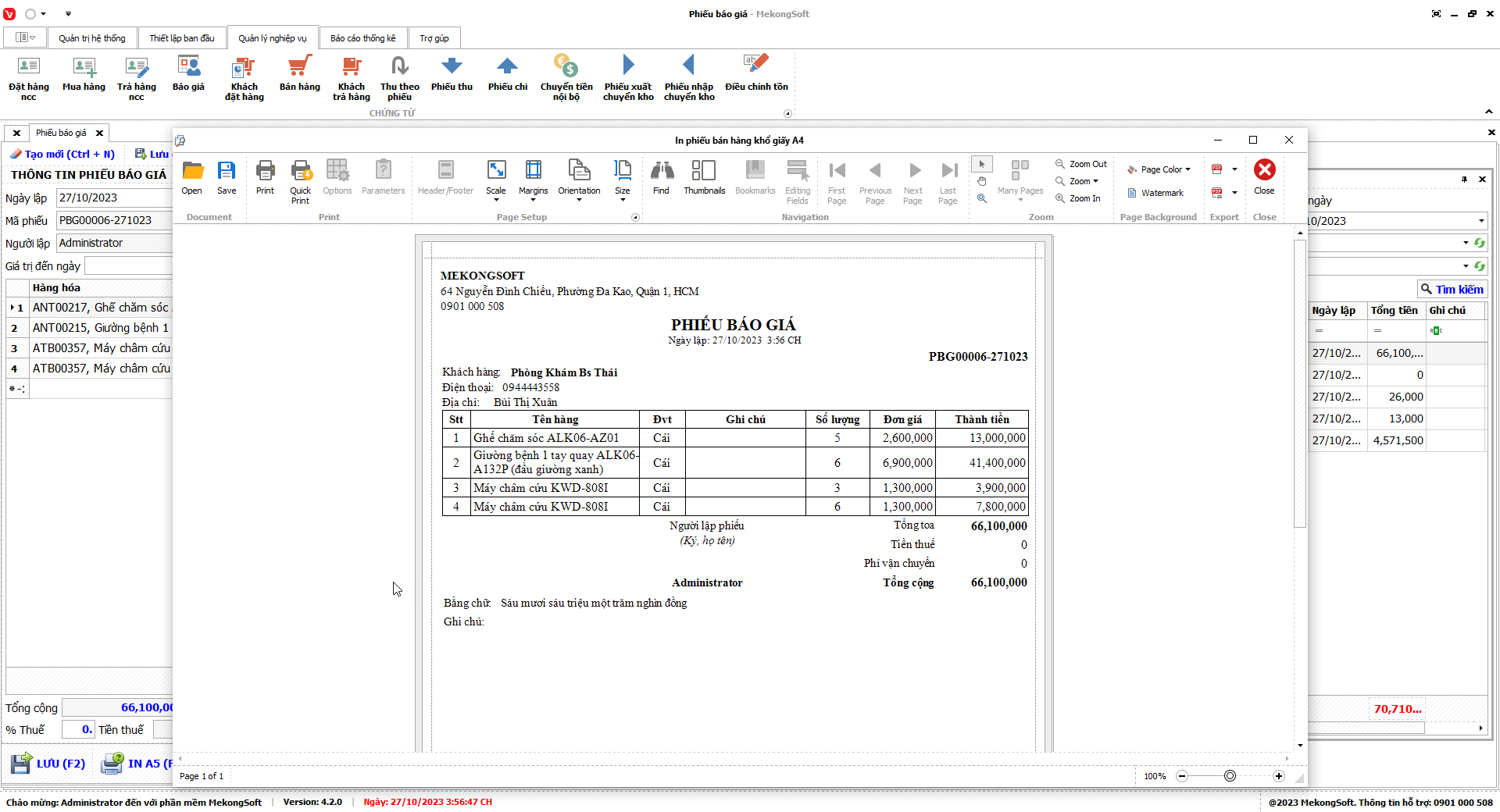Viewport: 1500px width, 812px height.
Task: Click the LƯU (F2) save button
Action: coord(48,763)
